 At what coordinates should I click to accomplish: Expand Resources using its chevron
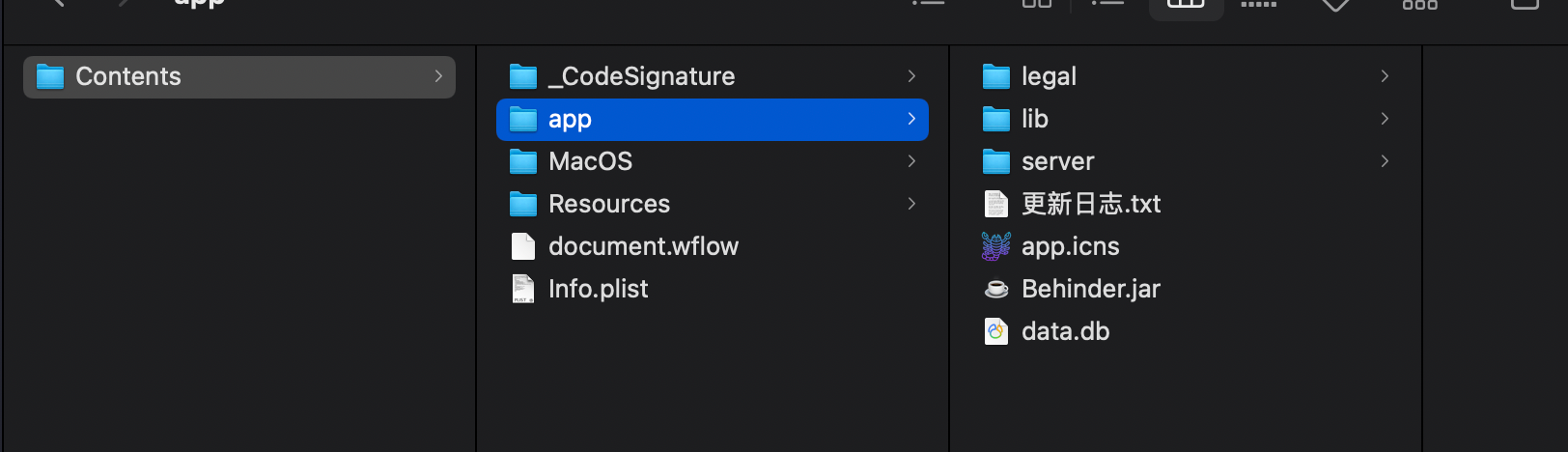[x=911, y=204]
